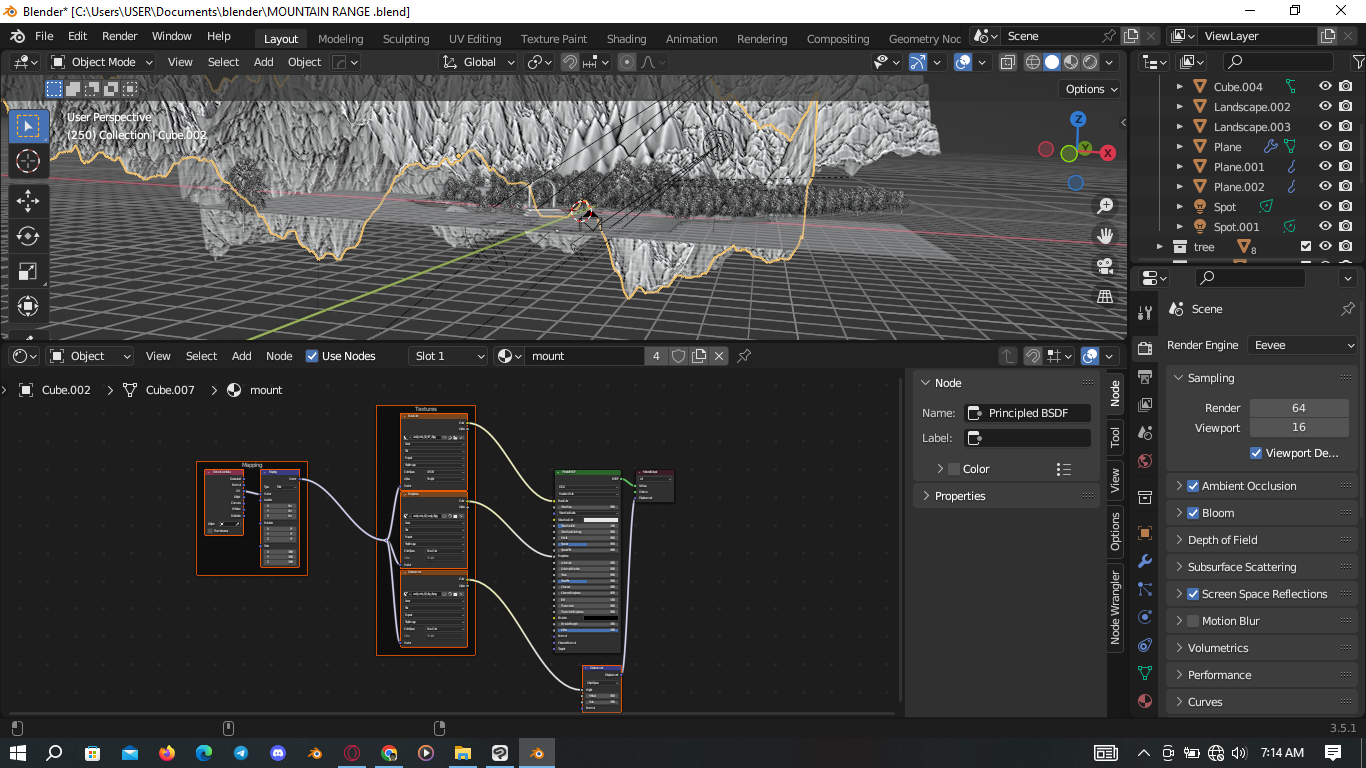Open the Modifiers properties tab

click(1145, 561)
